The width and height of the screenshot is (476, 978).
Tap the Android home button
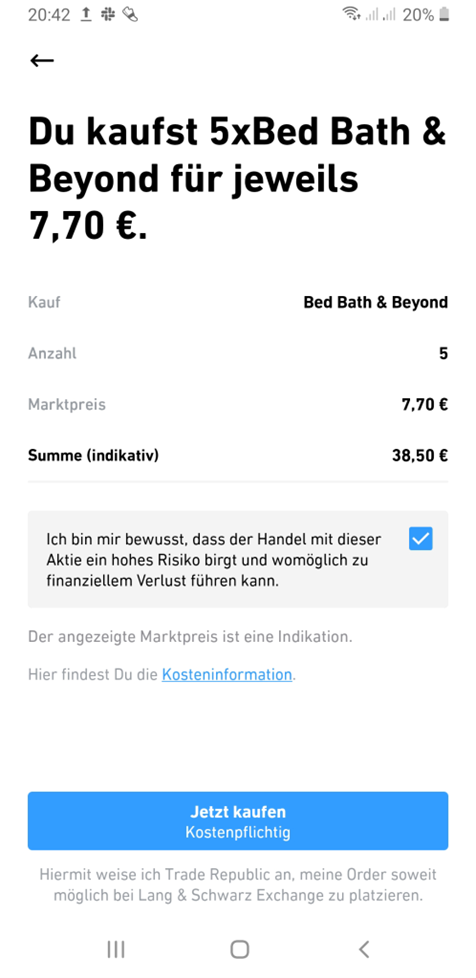pos(240,949)
